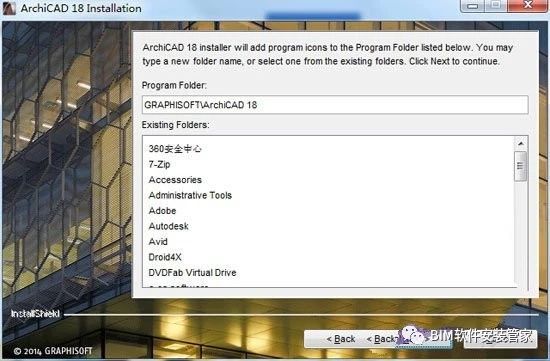The height and width of the screenshot is (361, 550).
Task: Select DVDFab Virtual Drive folder
Action: pos(192,272)
